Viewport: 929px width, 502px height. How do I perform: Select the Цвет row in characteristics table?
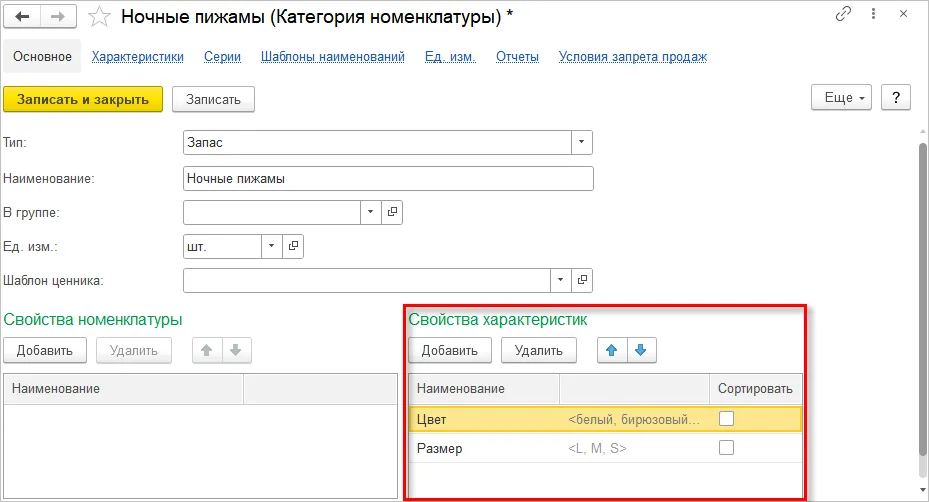pyautogui.click(x=605, y=419)
